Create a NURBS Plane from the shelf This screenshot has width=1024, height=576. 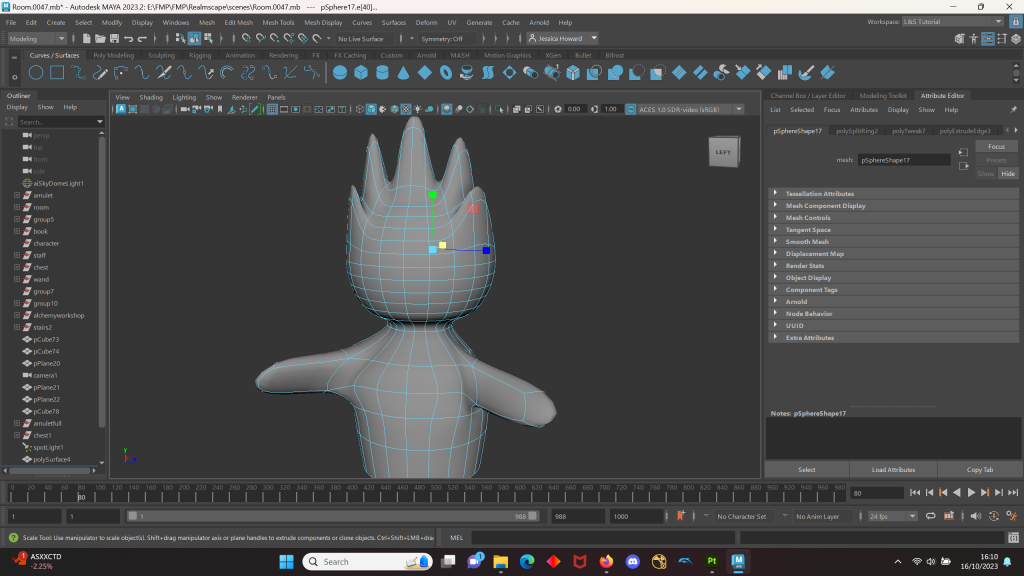tap(424, 72)
